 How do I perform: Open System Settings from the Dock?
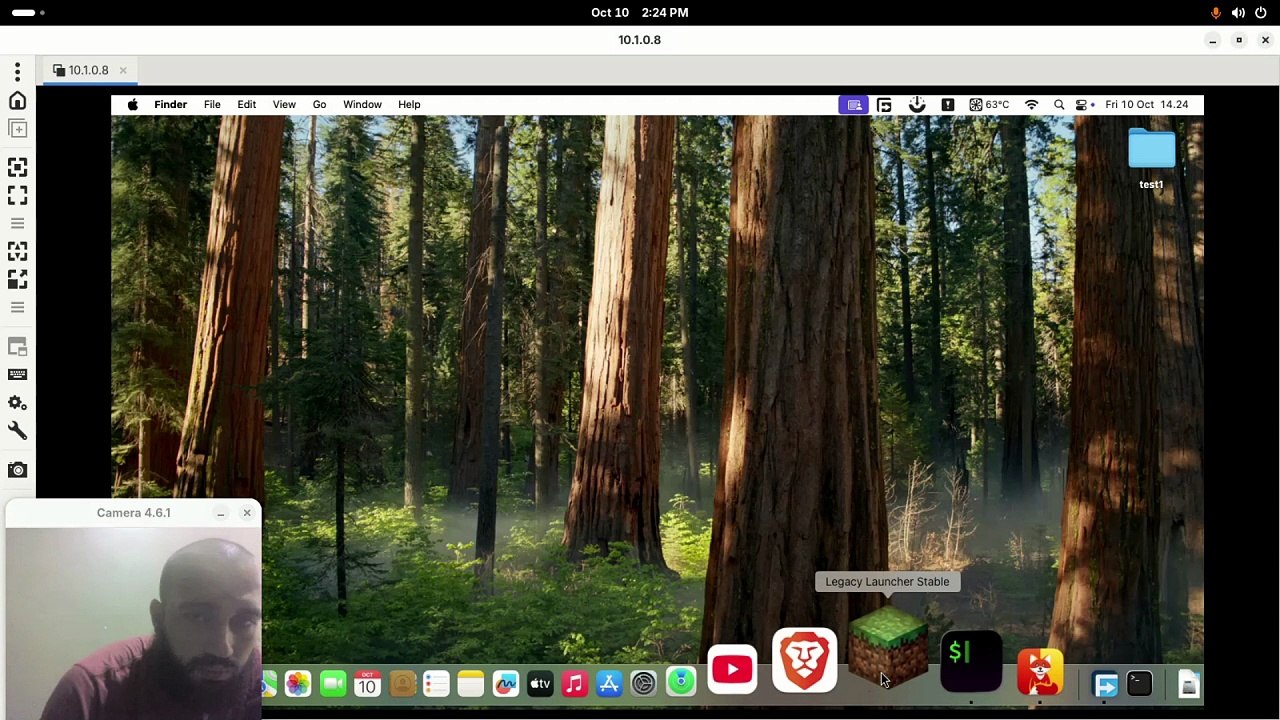pyautogui.click(x=643, y=683)
